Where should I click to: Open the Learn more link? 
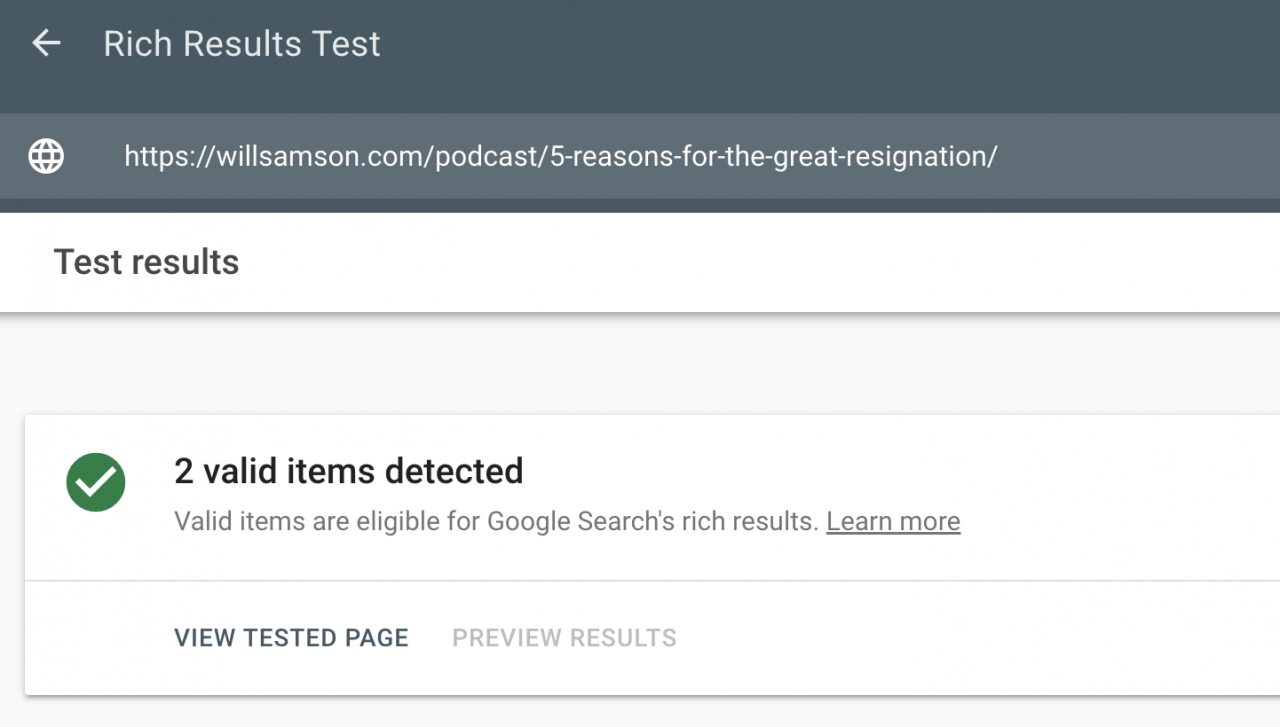click(x=893, y=521)
